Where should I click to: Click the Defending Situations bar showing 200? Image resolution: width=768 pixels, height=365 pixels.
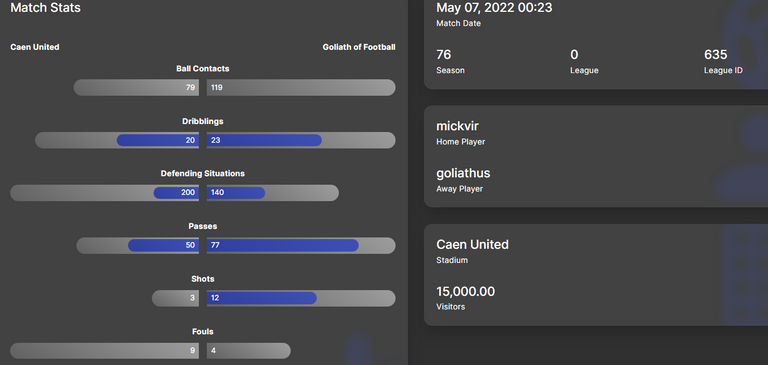tap(176, 193)
